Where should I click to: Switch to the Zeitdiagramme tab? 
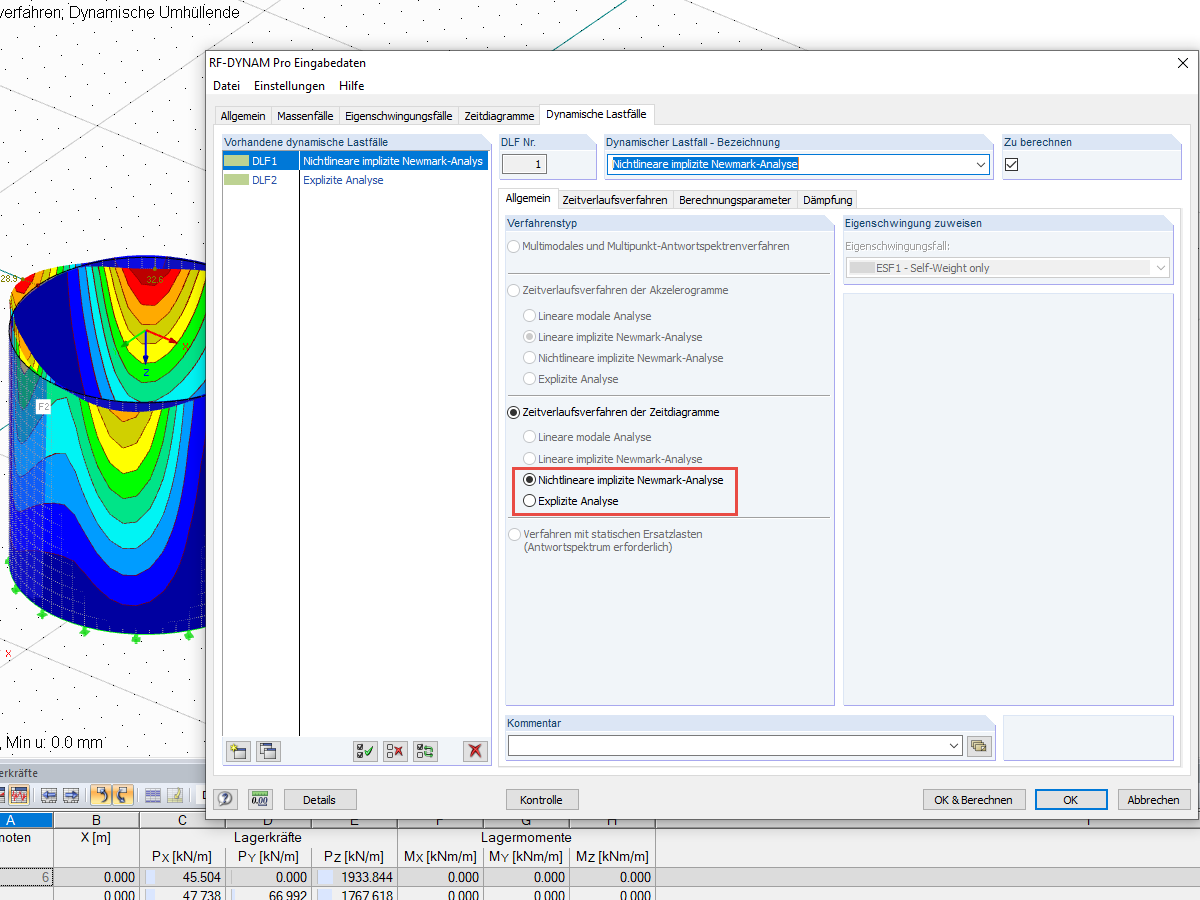click(499, 116)
